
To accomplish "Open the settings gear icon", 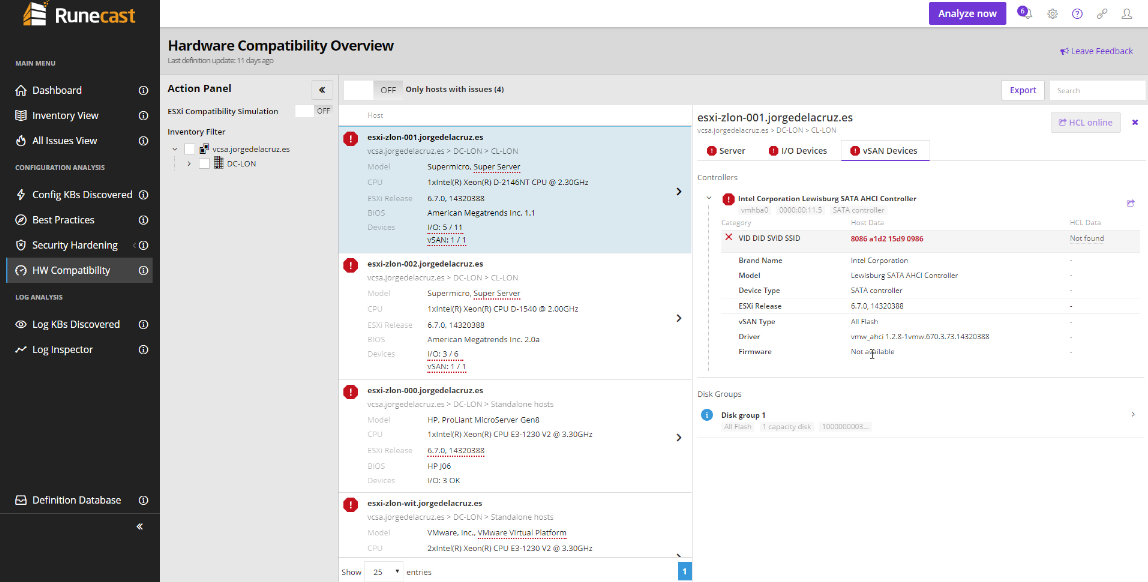I will [x=1052, y=14].
